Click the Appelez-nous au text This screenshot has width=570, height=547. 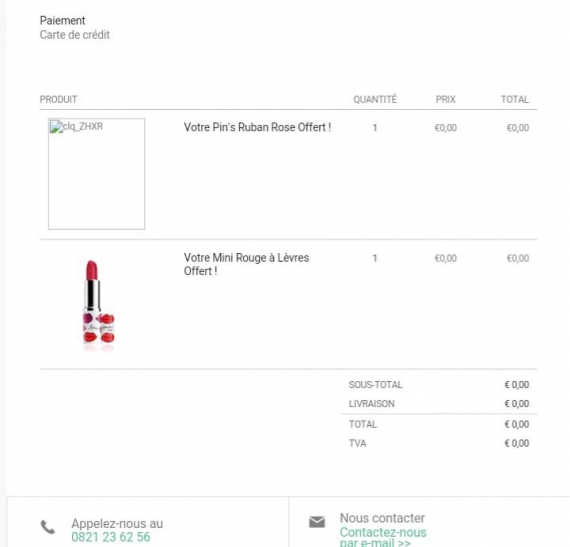(x=117, y=523)
